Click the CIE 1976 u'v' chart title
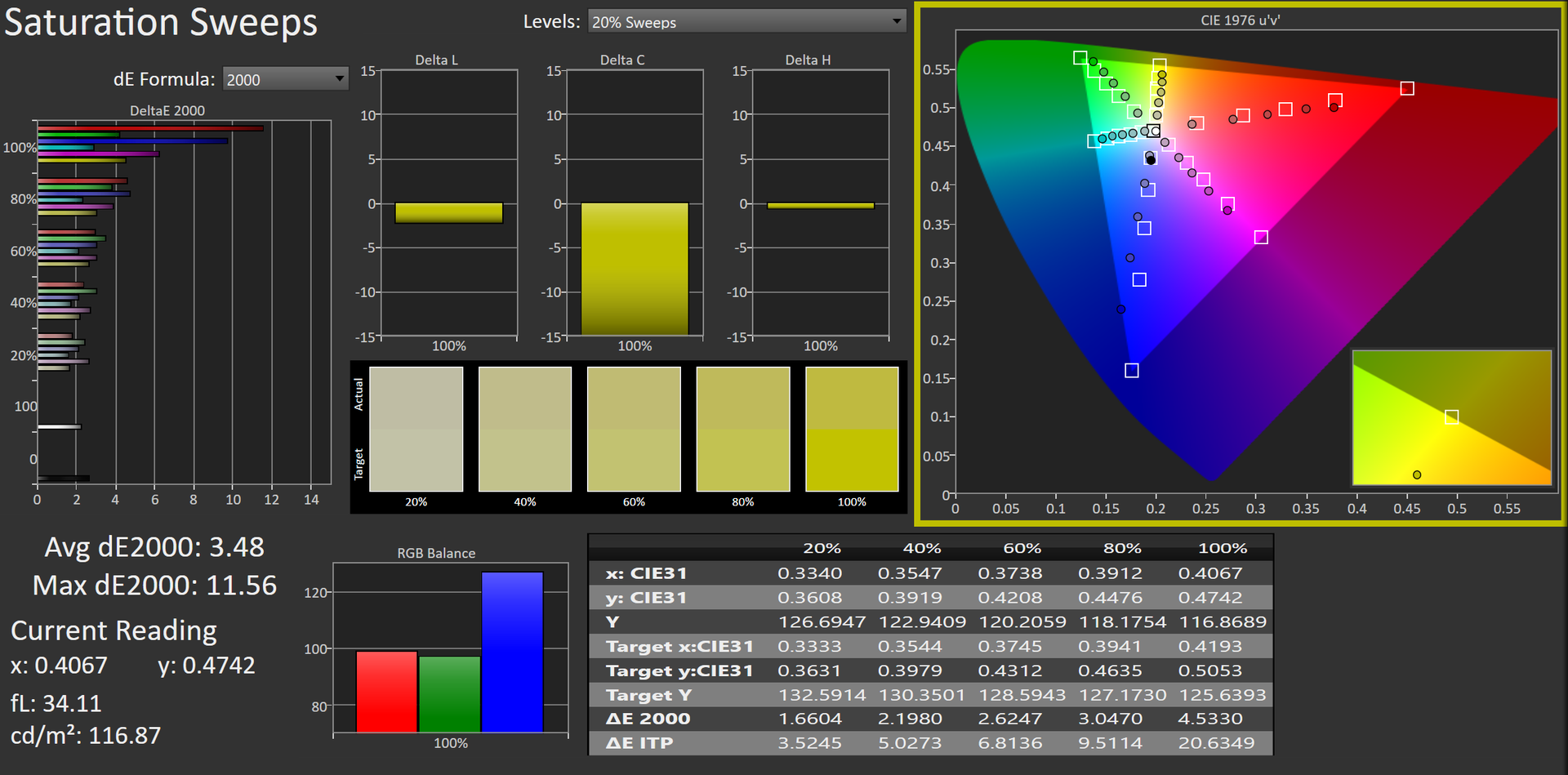The height and width of the screenshot is (775, 1568). click(1240, 20)
